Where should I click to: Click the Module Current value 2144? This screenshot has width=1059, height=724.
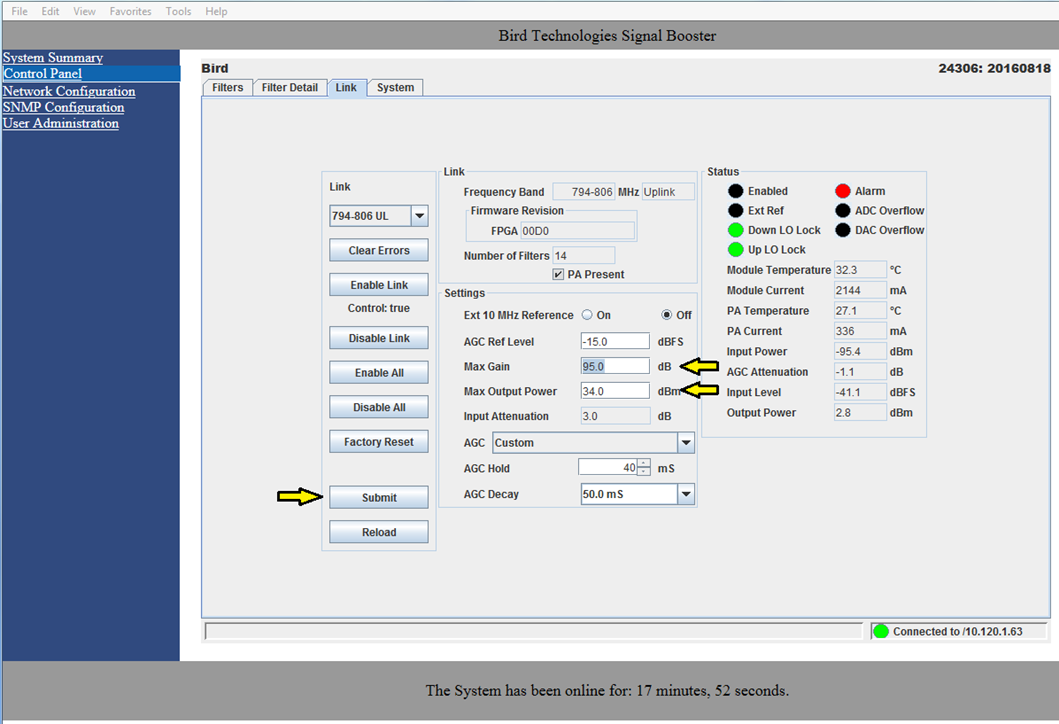click(x=860, y=290)
